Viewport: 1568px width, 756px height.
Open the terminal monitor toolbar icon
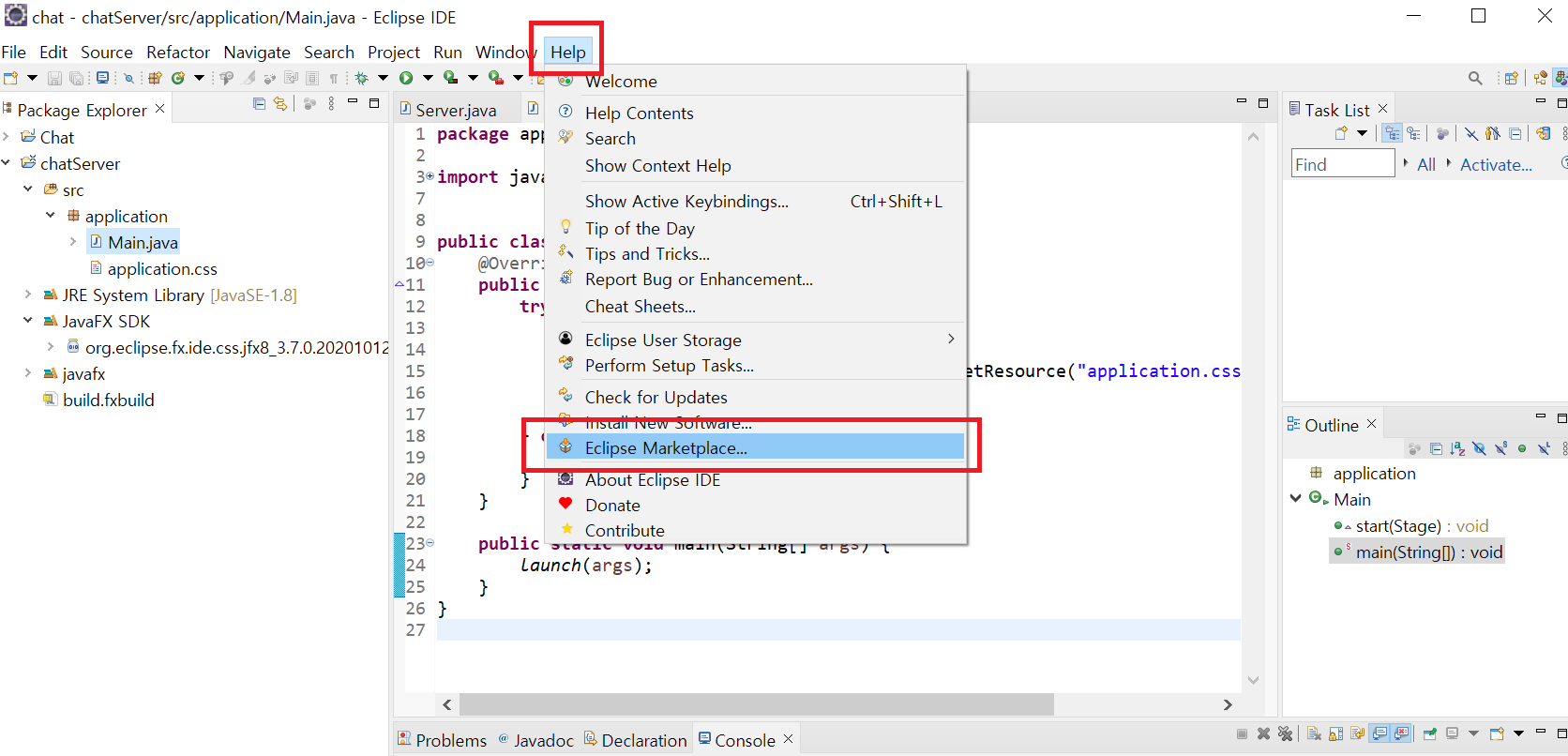click(102, 78)
